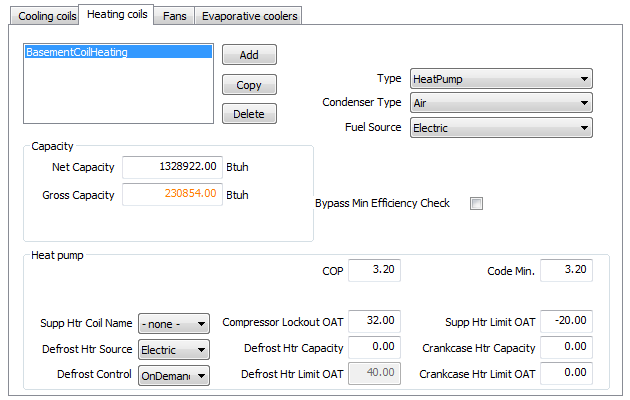This screenshot has width=630, height=400.
Task: Open the Fuel Source dropdown
Action: pyautogui.click(x=501, y=128)
